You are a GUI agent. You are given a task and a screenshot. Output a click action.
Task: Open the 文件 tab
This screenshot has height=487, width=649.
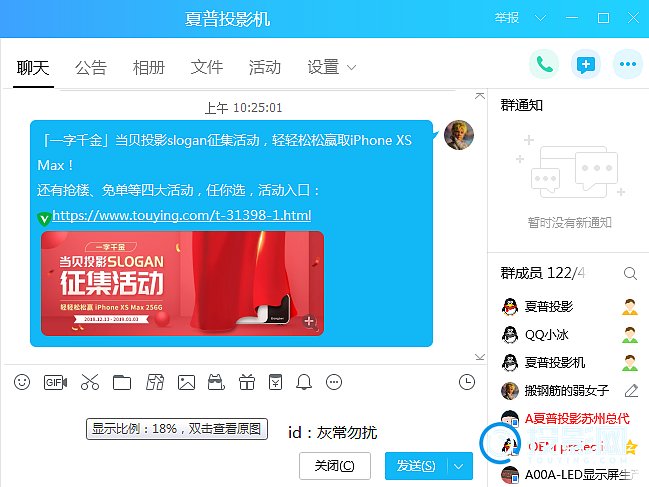coord(207,67)
